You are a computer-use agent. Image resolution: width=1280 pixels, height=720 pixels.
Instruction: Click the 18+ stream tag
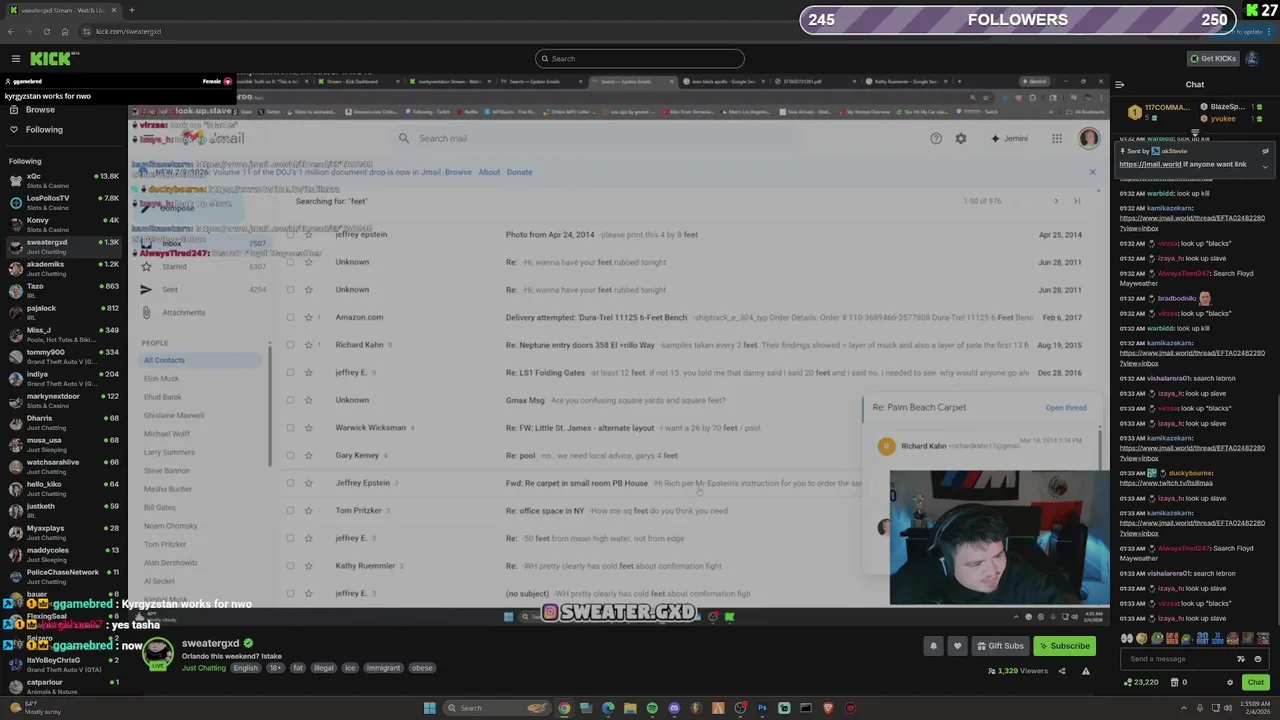(275, 668)
